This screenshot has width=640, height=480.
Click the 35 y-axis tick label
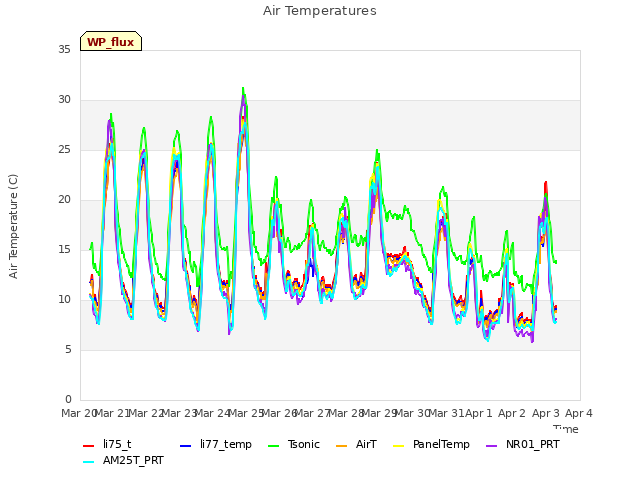click(64, 50)
